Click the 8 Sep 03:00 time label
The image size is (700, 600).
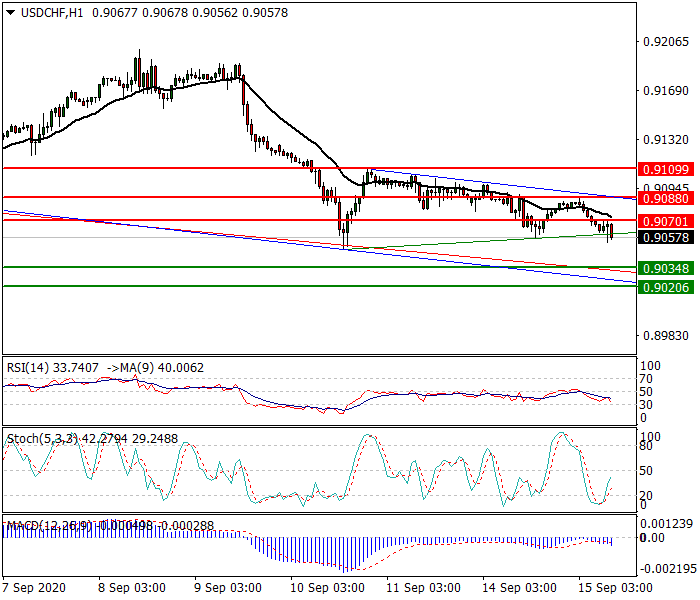pyautogui.click(x=132, y=588)
